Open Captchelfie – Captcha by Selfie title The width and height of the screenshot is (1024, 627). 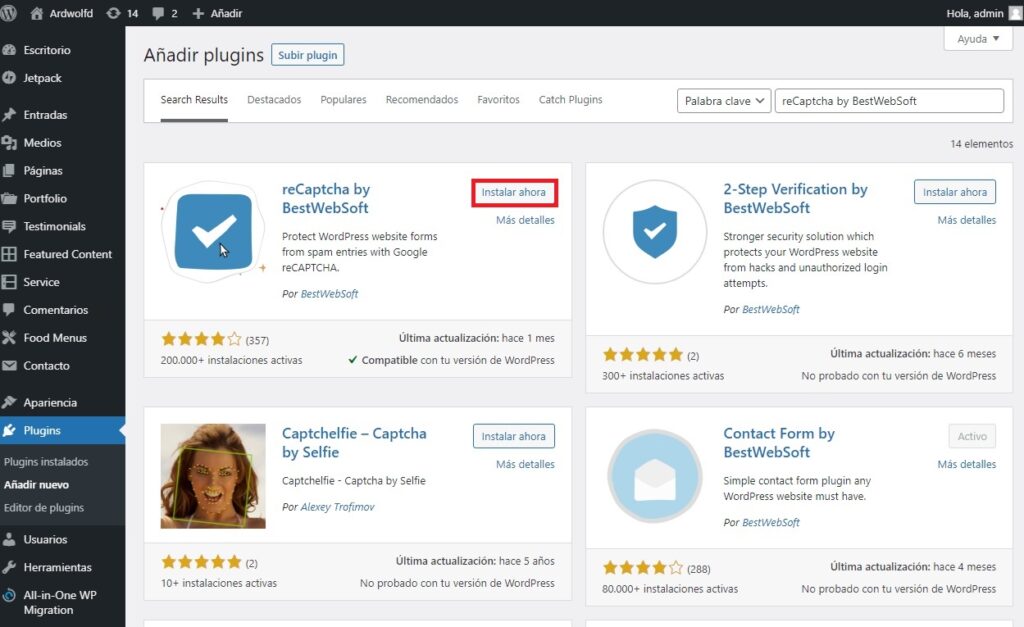[x=354, y=443]
